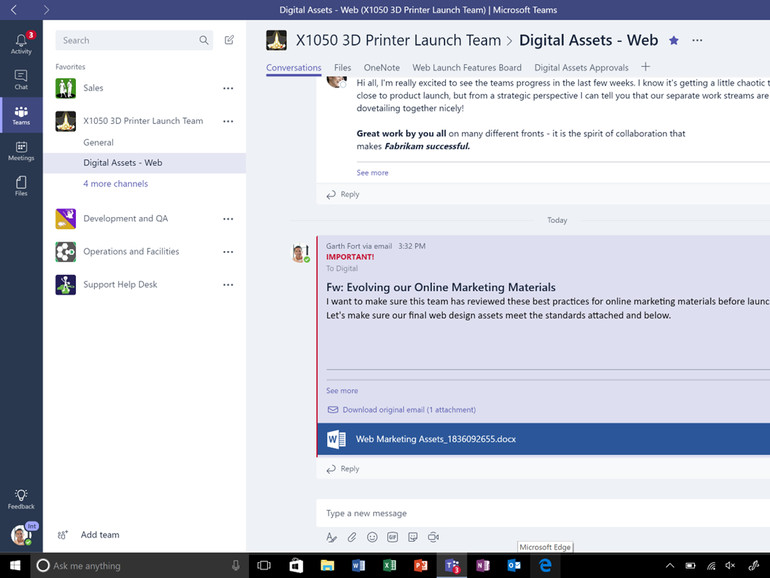Screen dimensions: 770x578
Task: Start a new chat with compose icon
Action: pyautogui.click(x=229, y=40)
